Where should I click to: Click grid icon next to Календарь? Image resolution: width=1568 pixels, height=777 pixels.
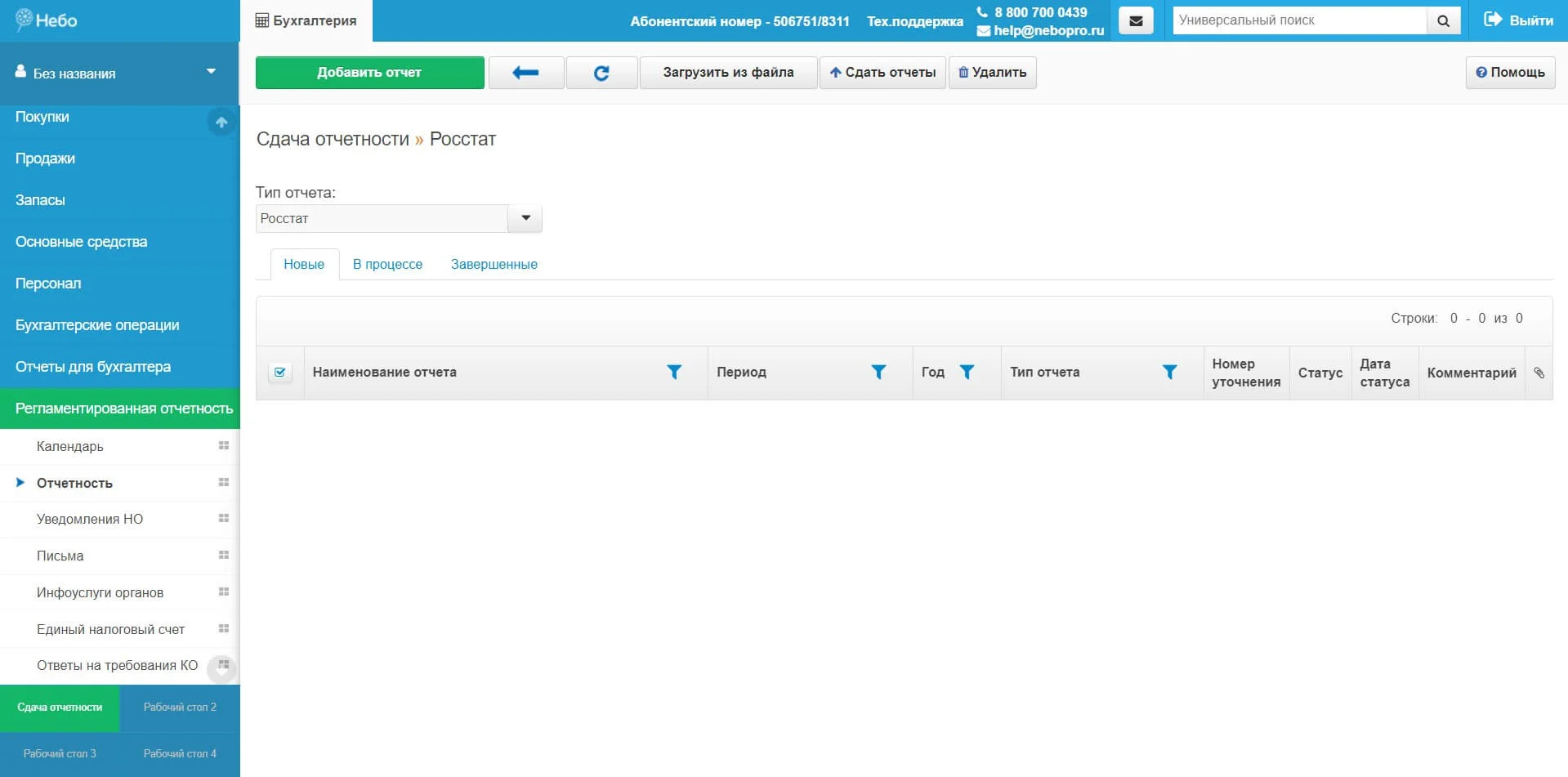pyautogui.click(x=224, y=446)
